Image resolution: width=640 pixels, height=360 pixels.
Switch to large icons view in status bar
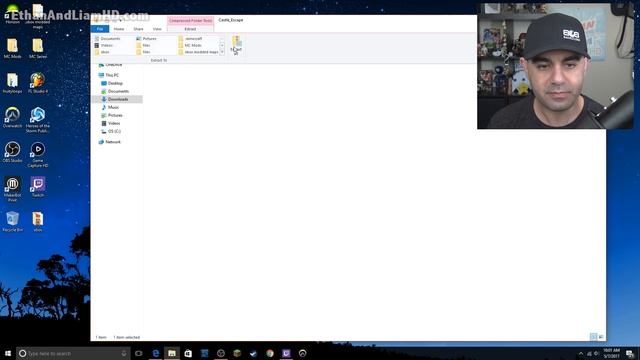[x=601, y=337]
